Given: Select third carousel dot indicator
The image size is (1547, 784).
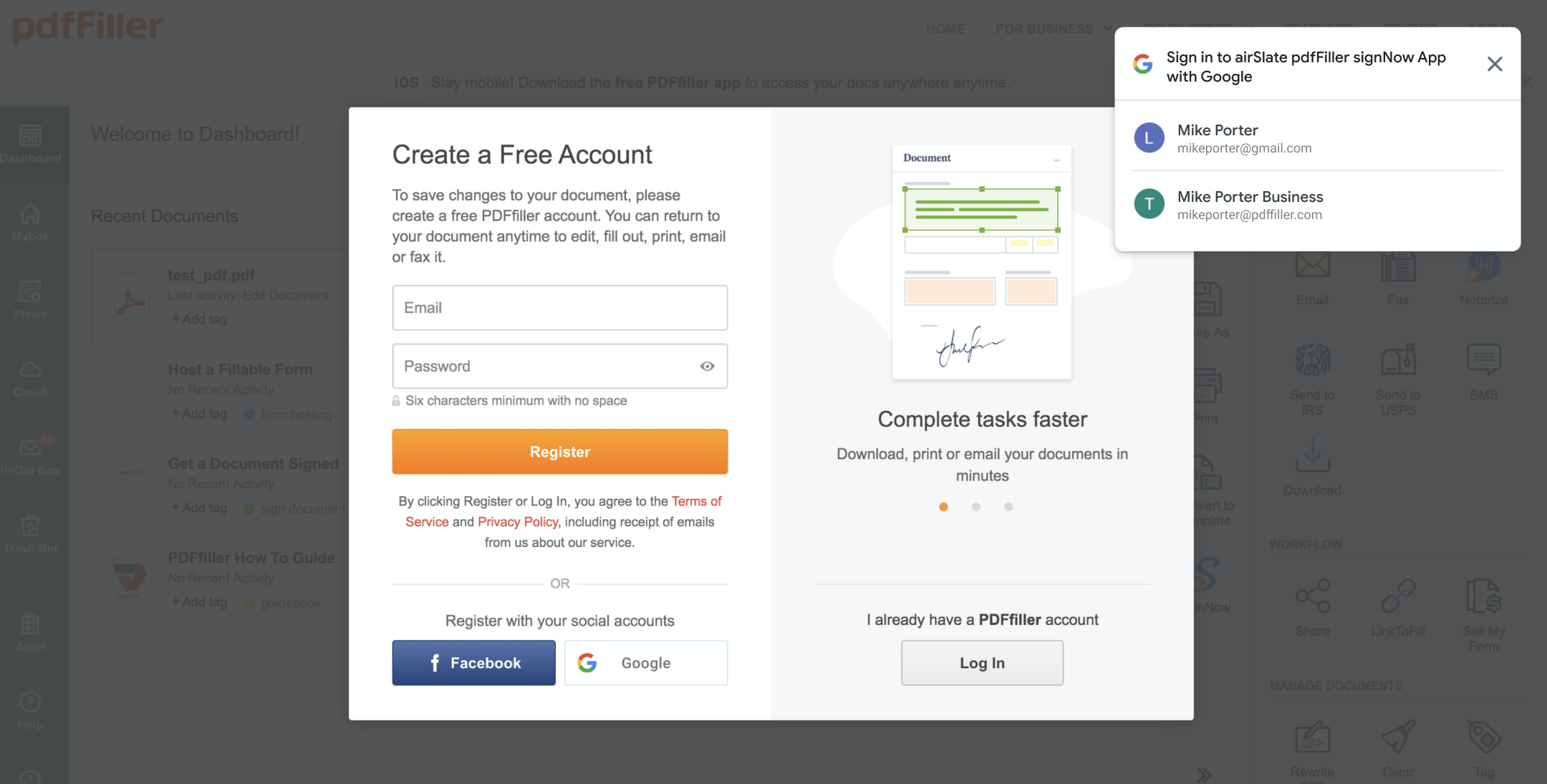Looking at the screenshot, I should (x=1008, y=507).
